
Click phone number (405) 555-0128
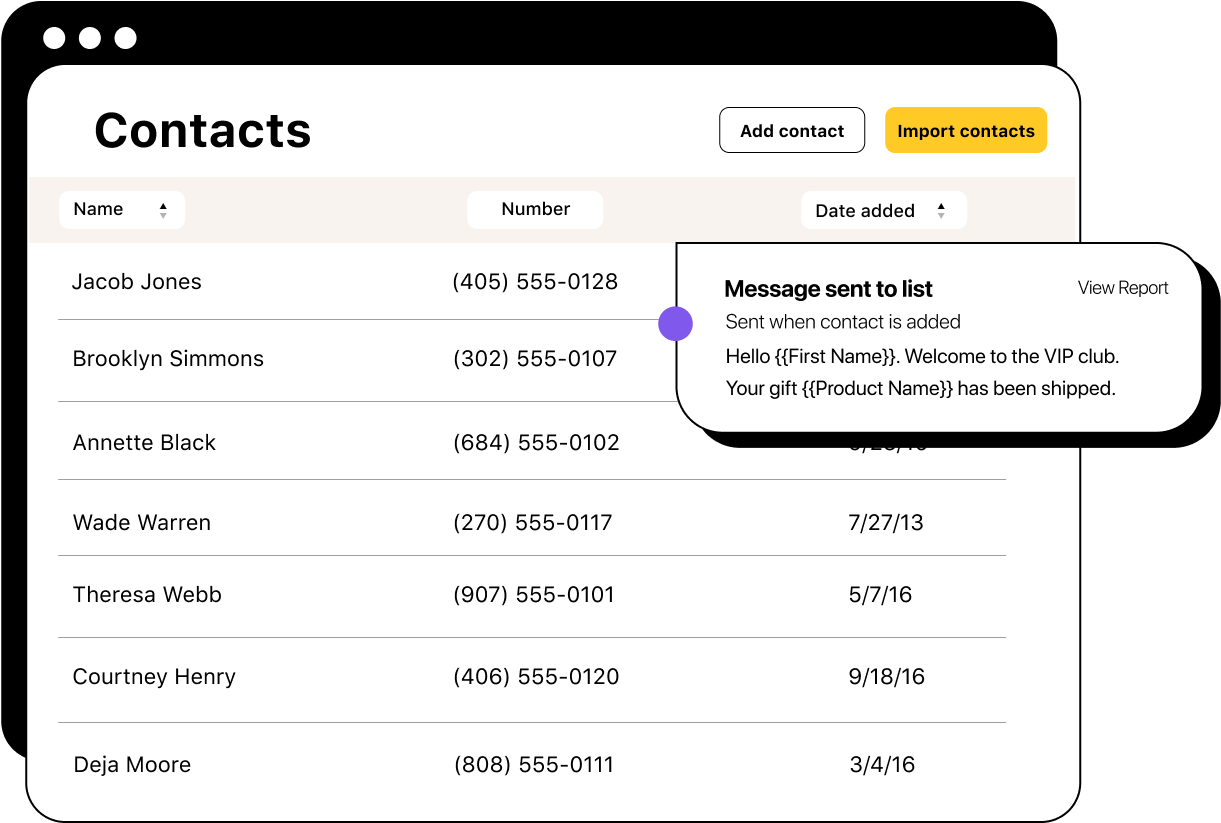(x=535, y=282)
